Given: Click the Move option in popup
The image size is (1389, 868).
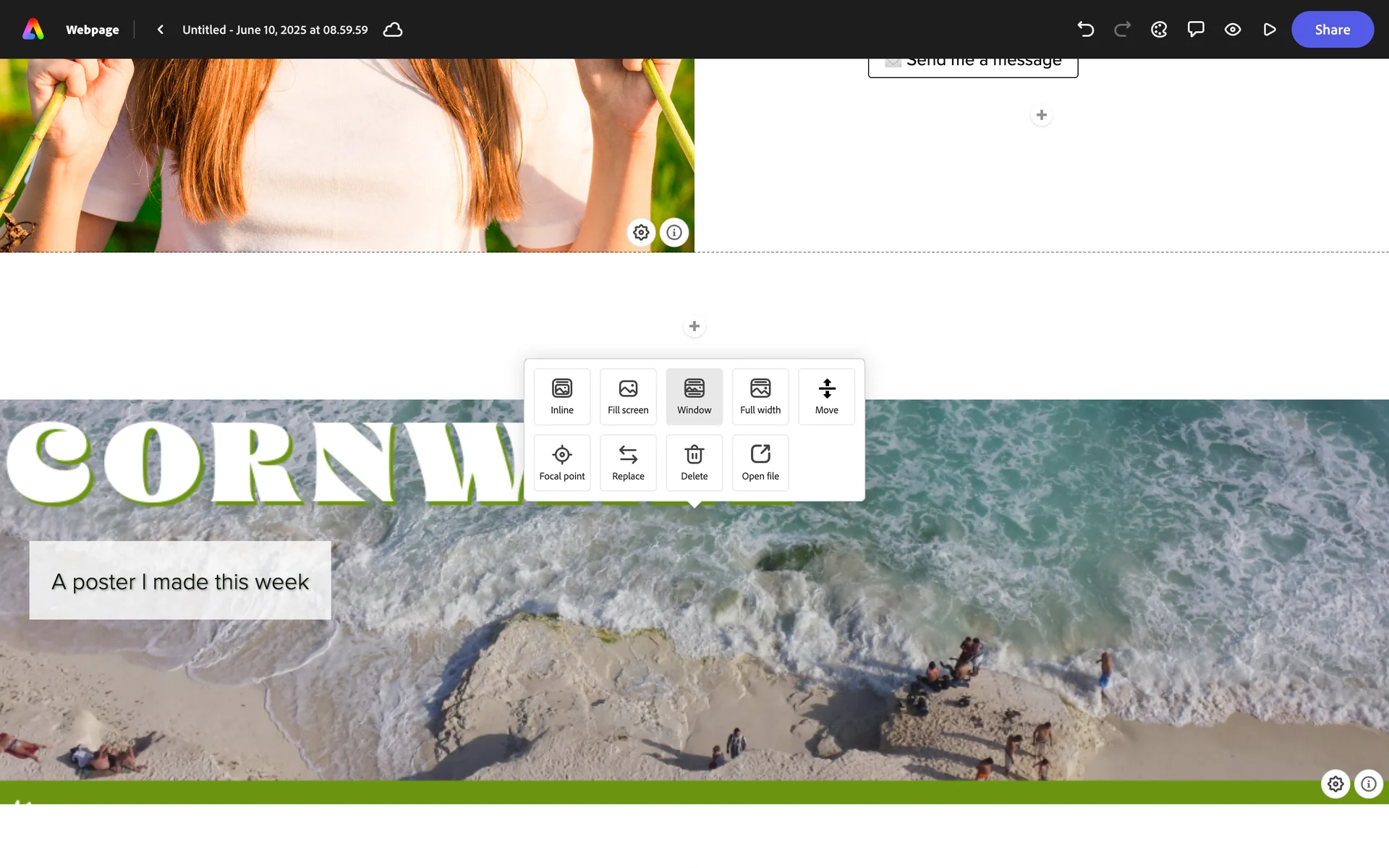Looking at the screenshot, I should click(826, 396).
